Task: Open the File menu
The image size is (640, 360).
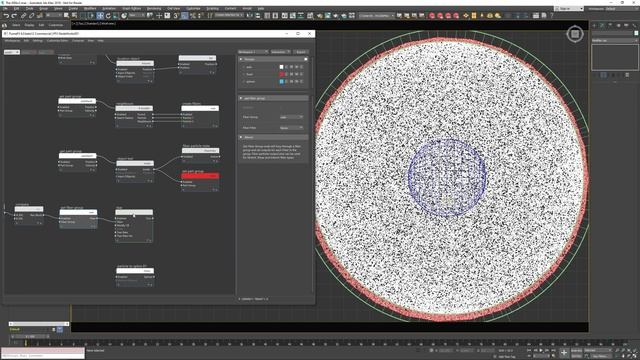Action: [x=5, y=8]
